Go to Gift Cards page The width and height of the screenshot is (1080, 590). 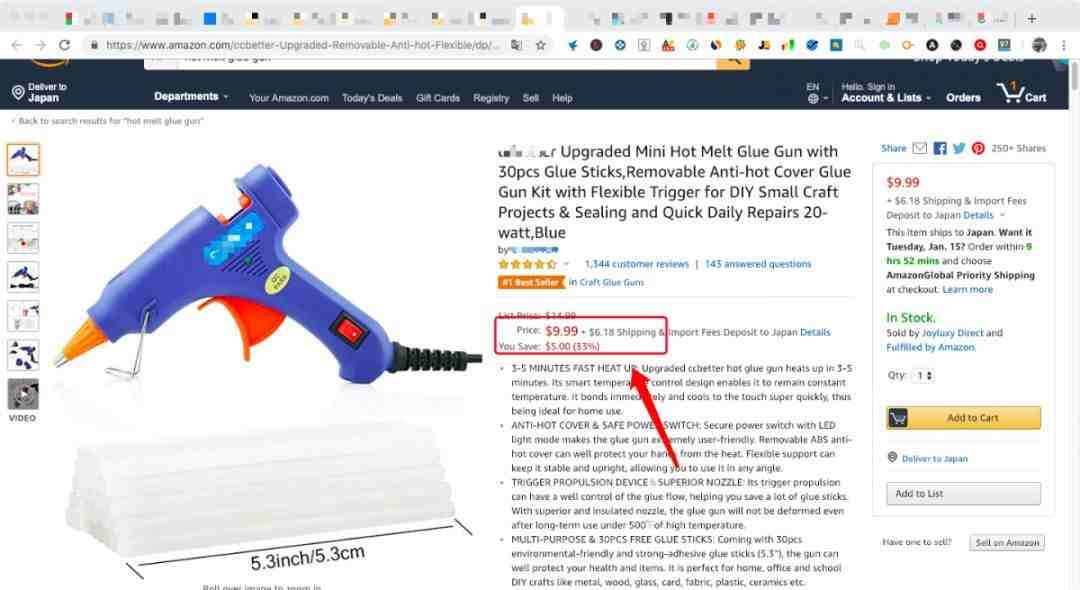(437, 98)
